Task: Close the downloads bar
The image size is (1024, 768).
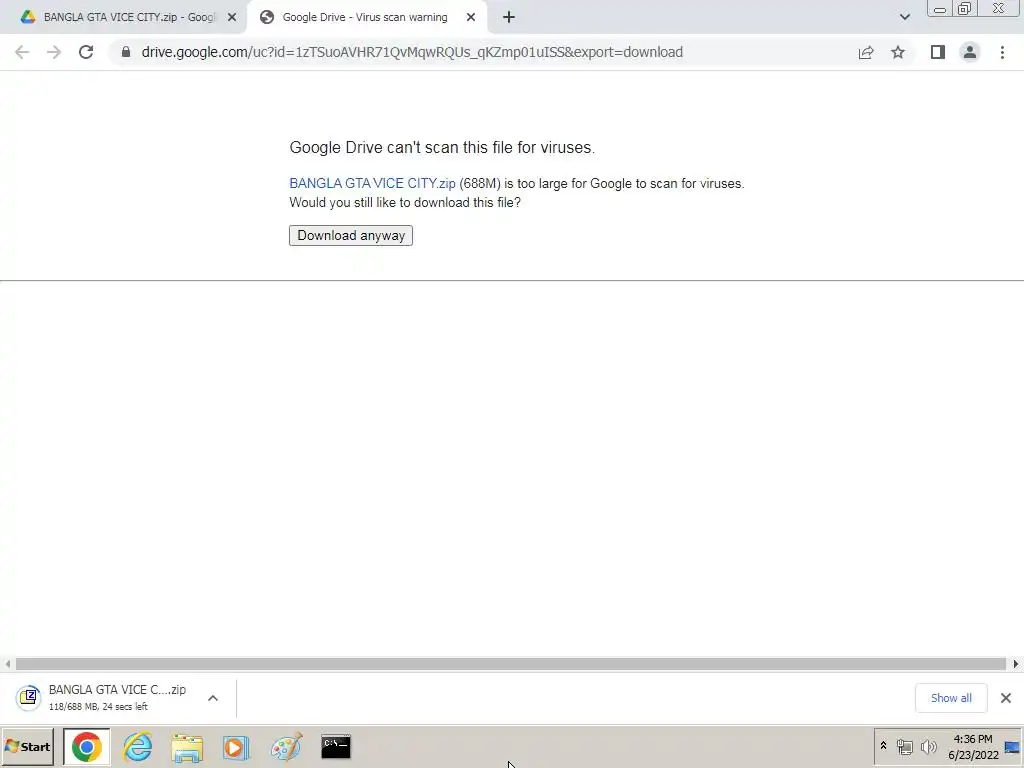Action: pos(1006,698)
